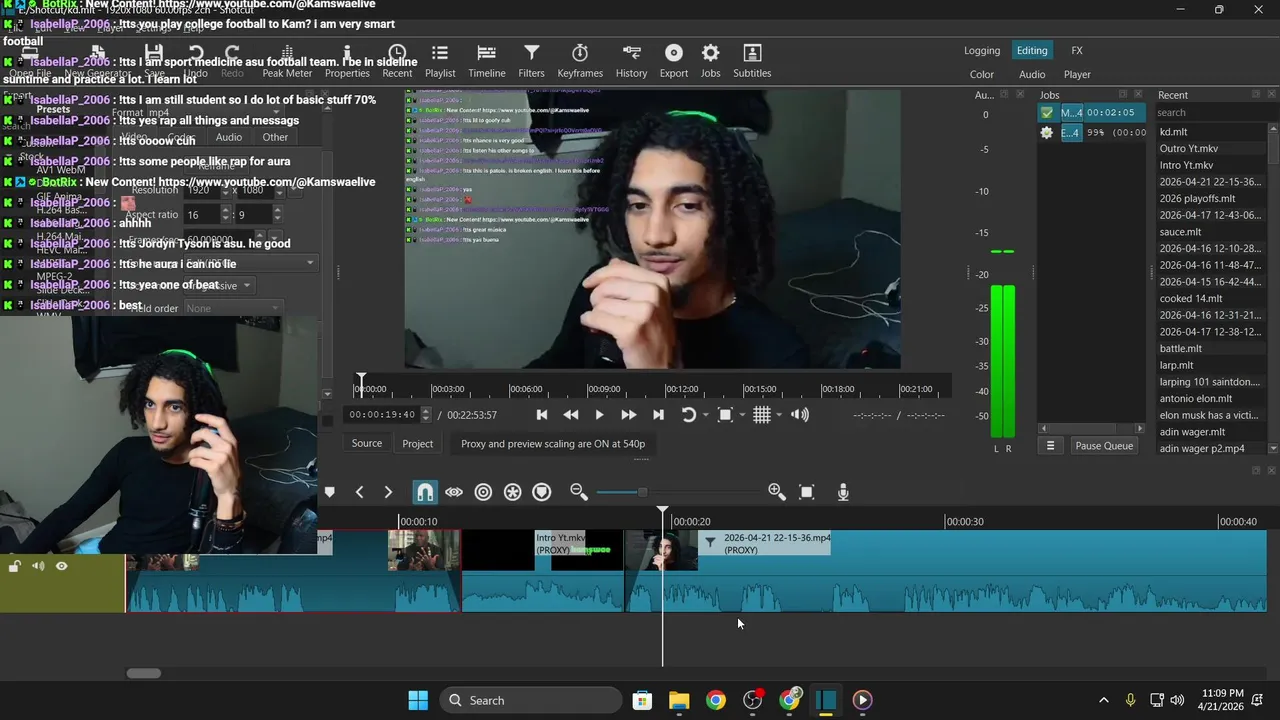Toggle the player grid overlay icon
The width and height of the screenshot is (1280, 720).
pyautogui.click(x=762, y=415)
